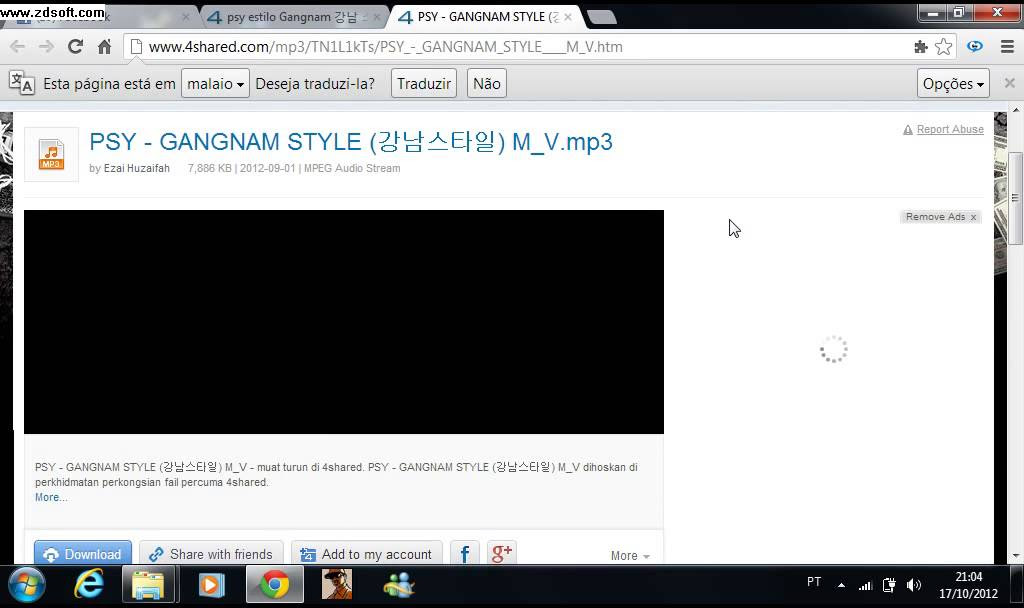1024x608 pixels.
Task: Open the Chrome menu
Action: click(x=1007, y=46)
